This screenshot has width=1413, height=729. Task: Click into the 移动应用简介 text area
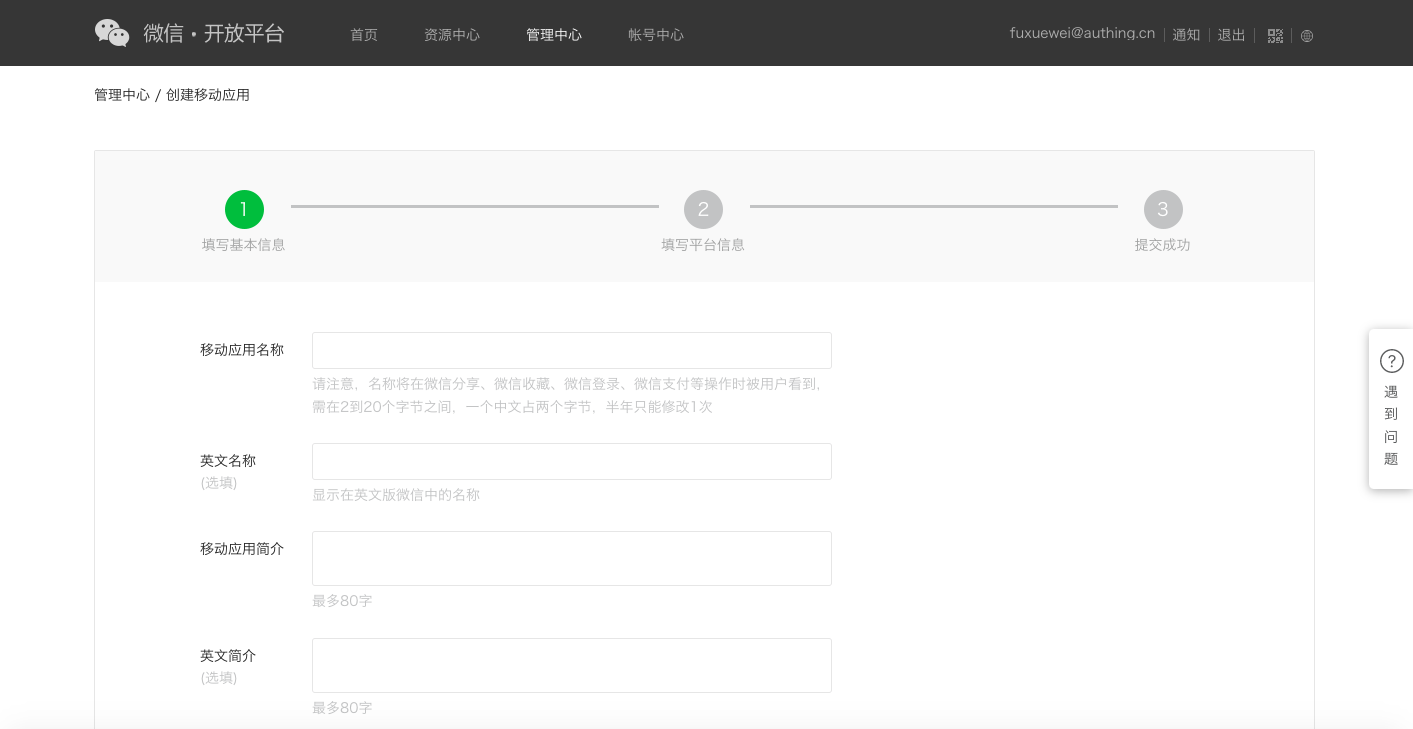572,558
